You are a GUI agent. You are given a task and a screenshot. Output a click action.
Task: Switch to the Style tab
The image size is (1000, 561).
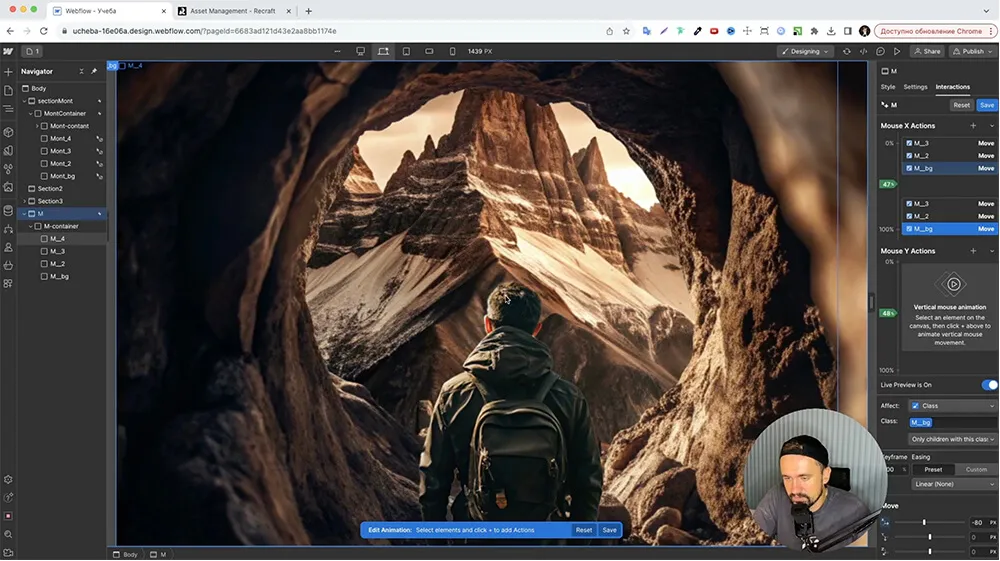point(888,87)
